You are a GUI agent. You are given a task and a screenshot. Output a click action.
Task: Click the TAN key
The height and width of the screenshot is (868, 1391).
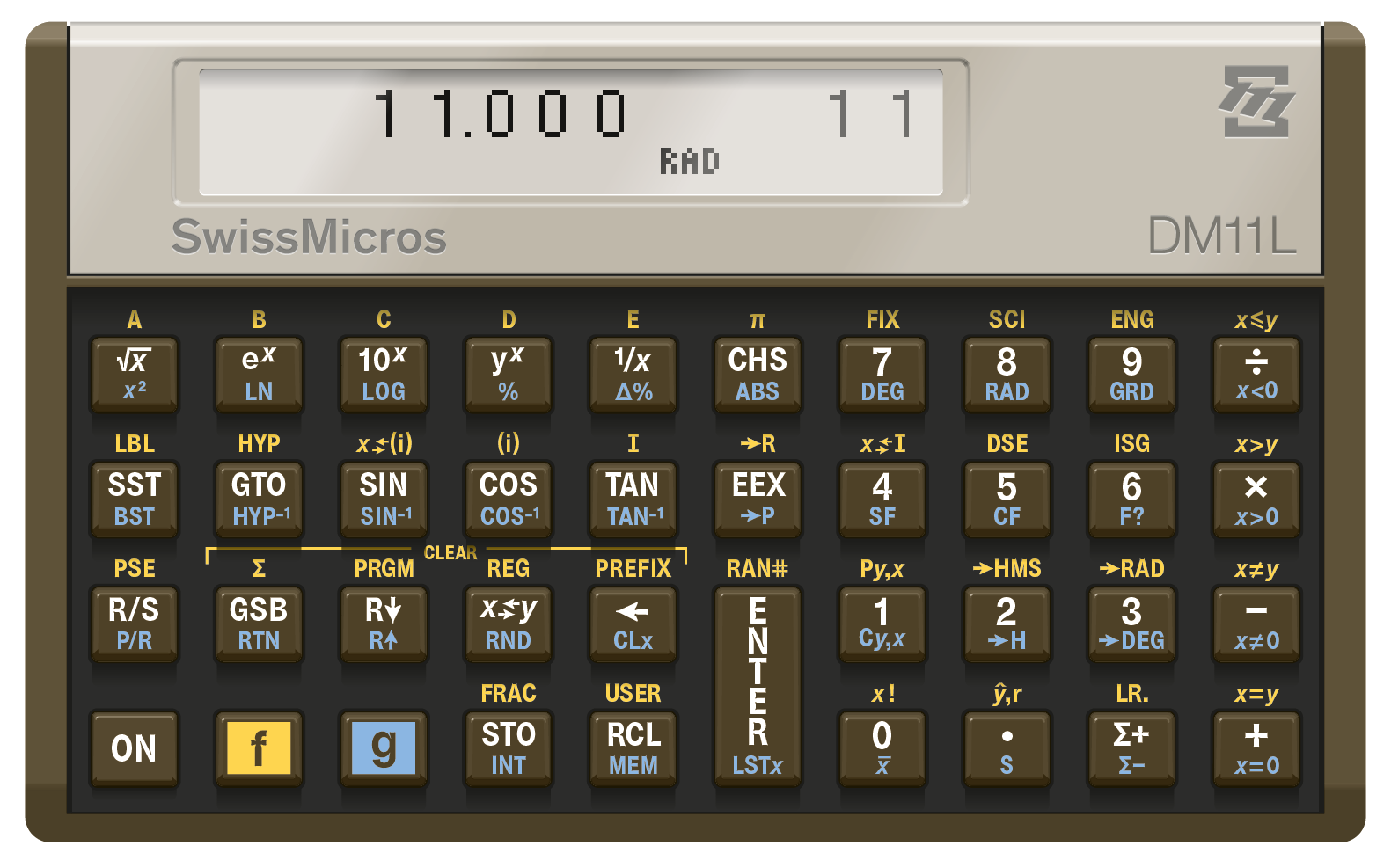(633, 500)
